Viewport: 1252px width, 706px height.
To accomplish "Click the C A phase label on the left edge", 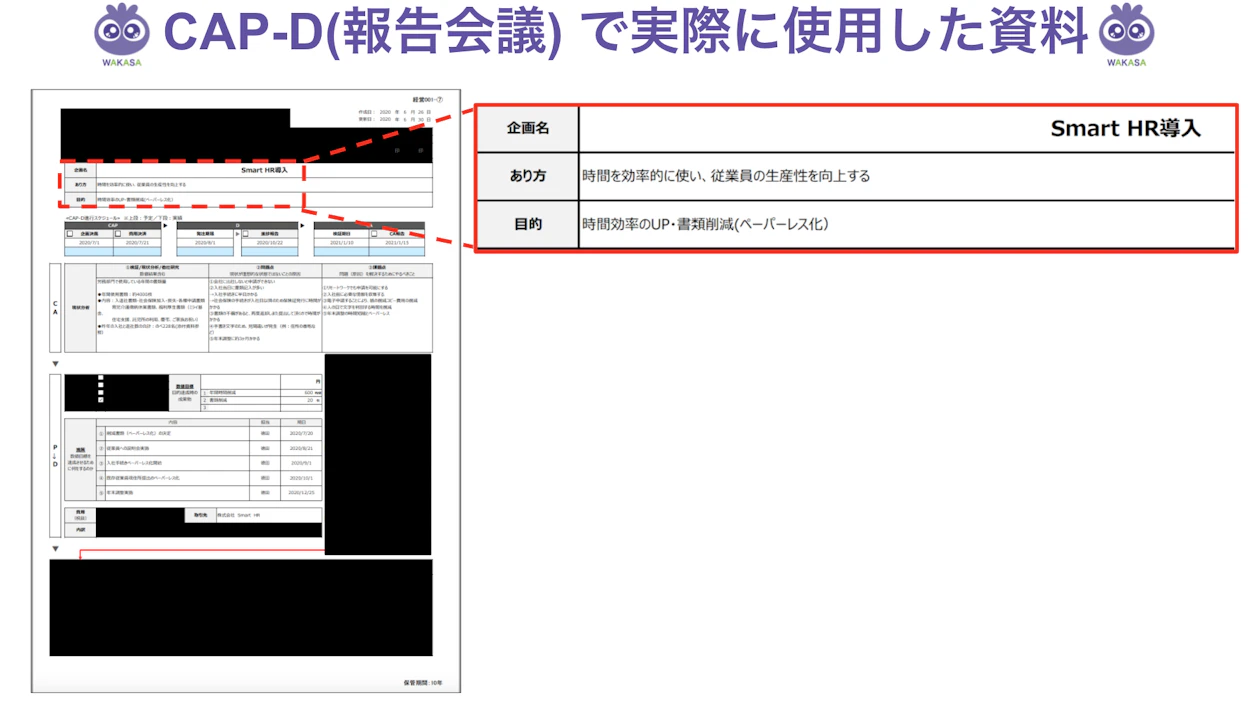I will (x=55, y=309).
